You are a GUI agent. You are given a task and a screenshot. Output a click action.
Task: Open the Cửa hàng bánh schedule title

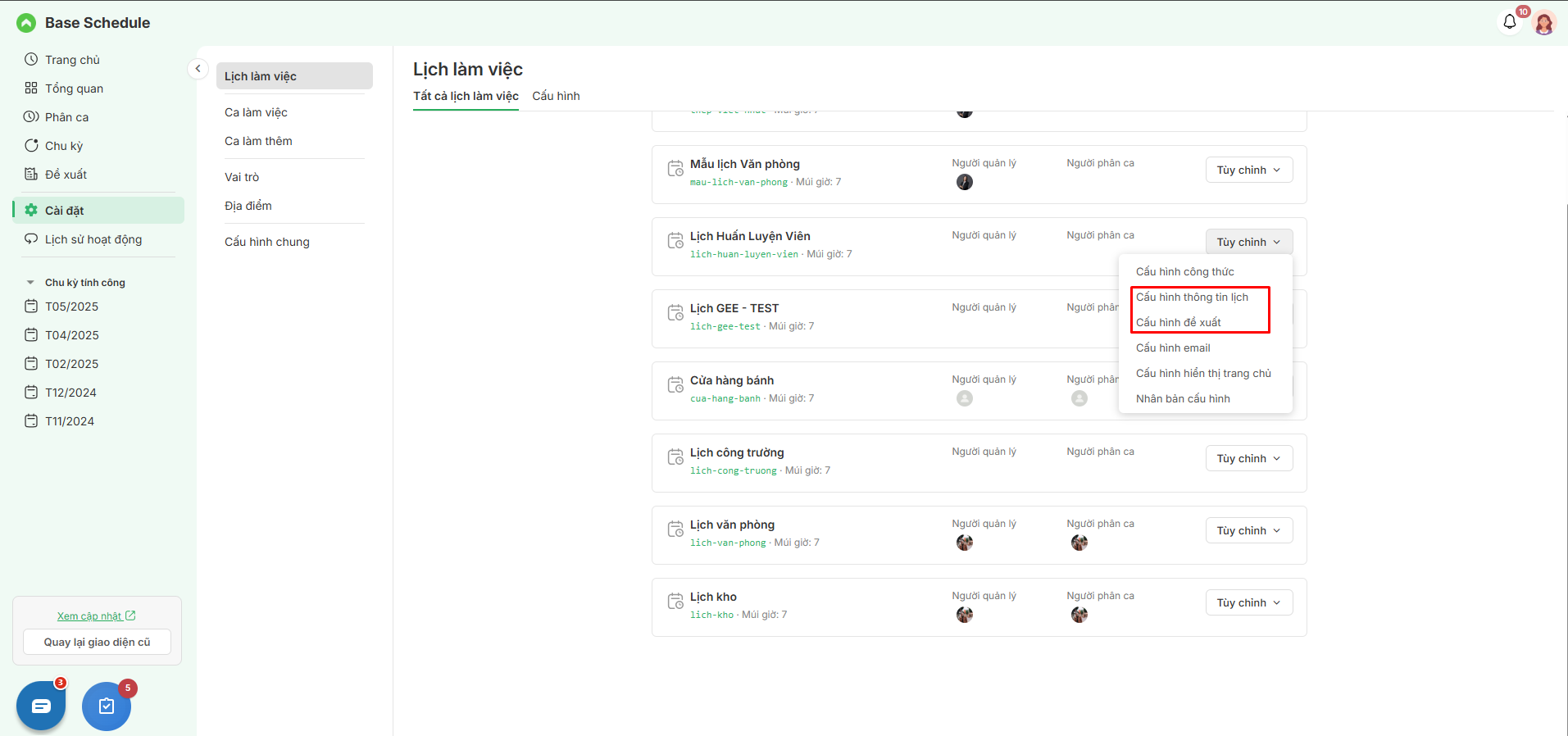coord(732,380)
